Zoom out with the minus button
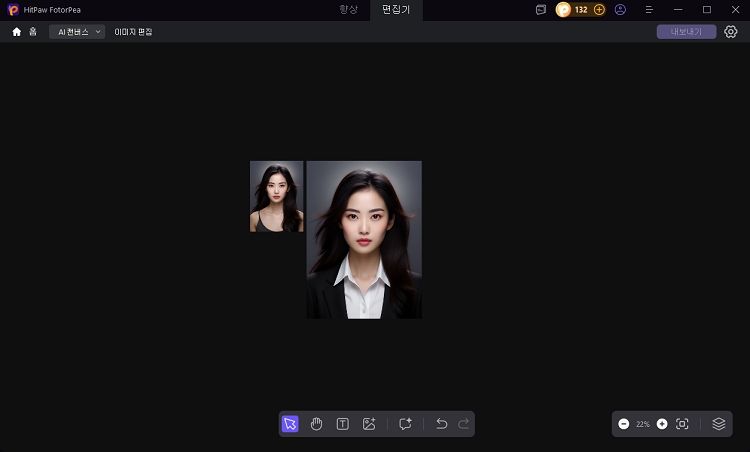The height and width of the screenshot is (452, 750). tap(624, 424)
